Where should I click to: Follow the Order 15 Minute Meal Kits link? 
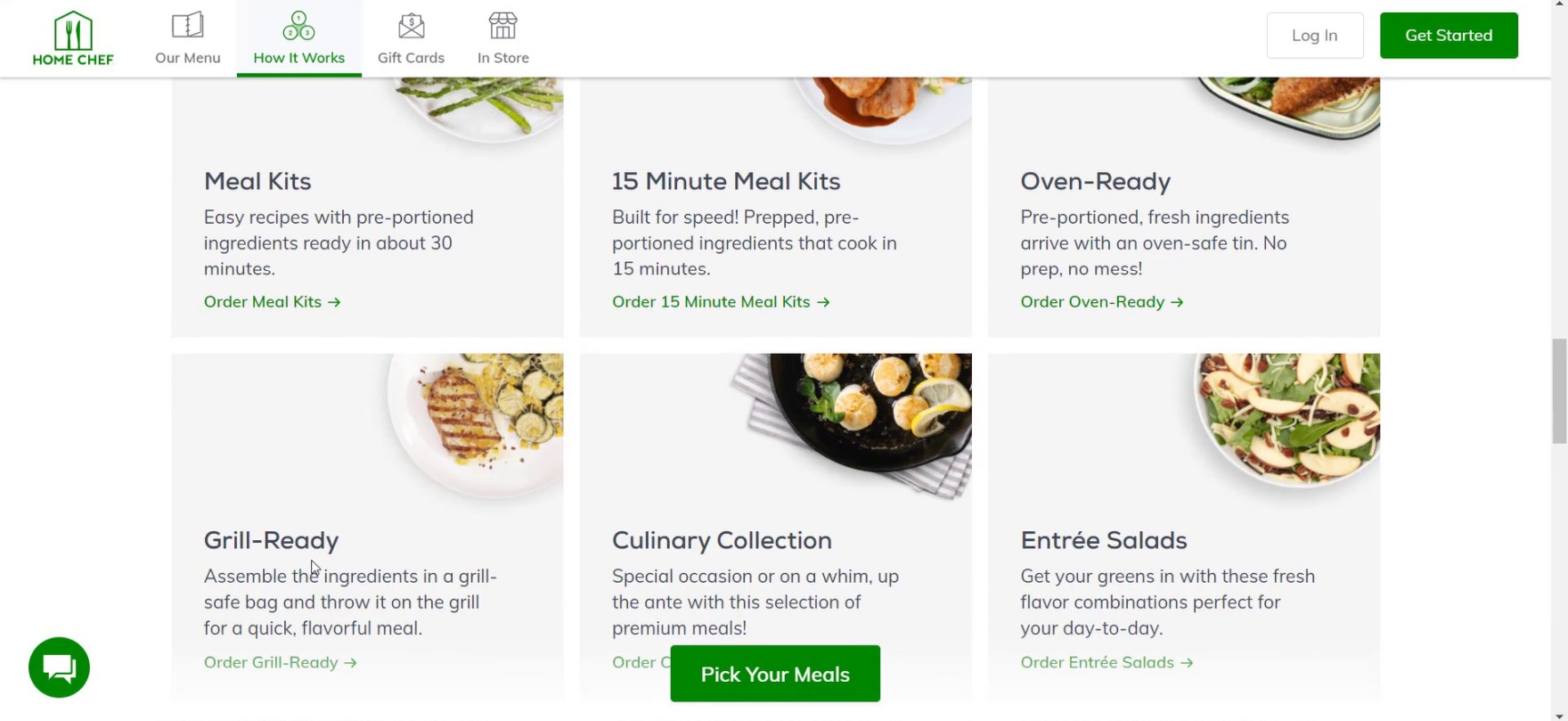point(711,302)
